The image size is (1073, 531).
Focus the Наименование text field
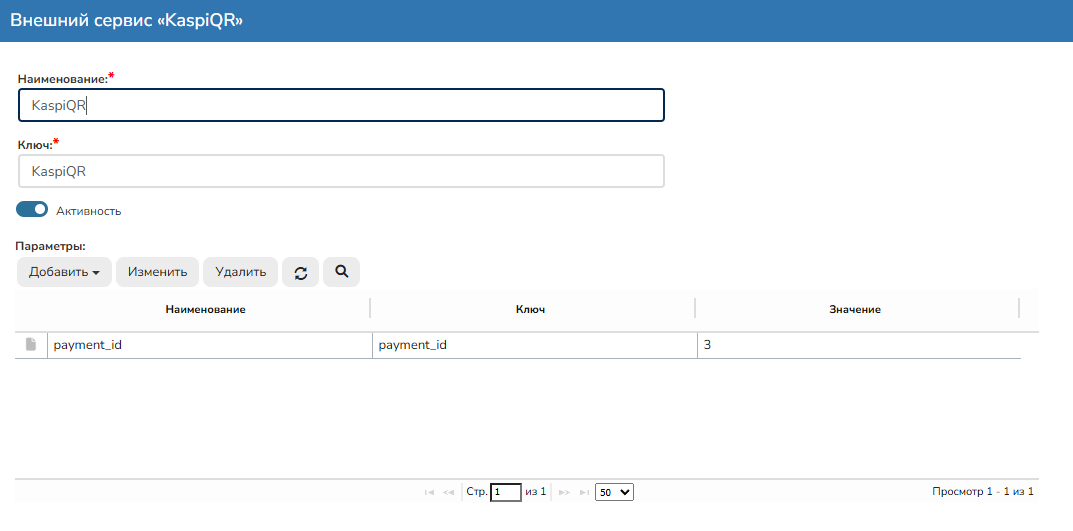(x=341, y=105)
